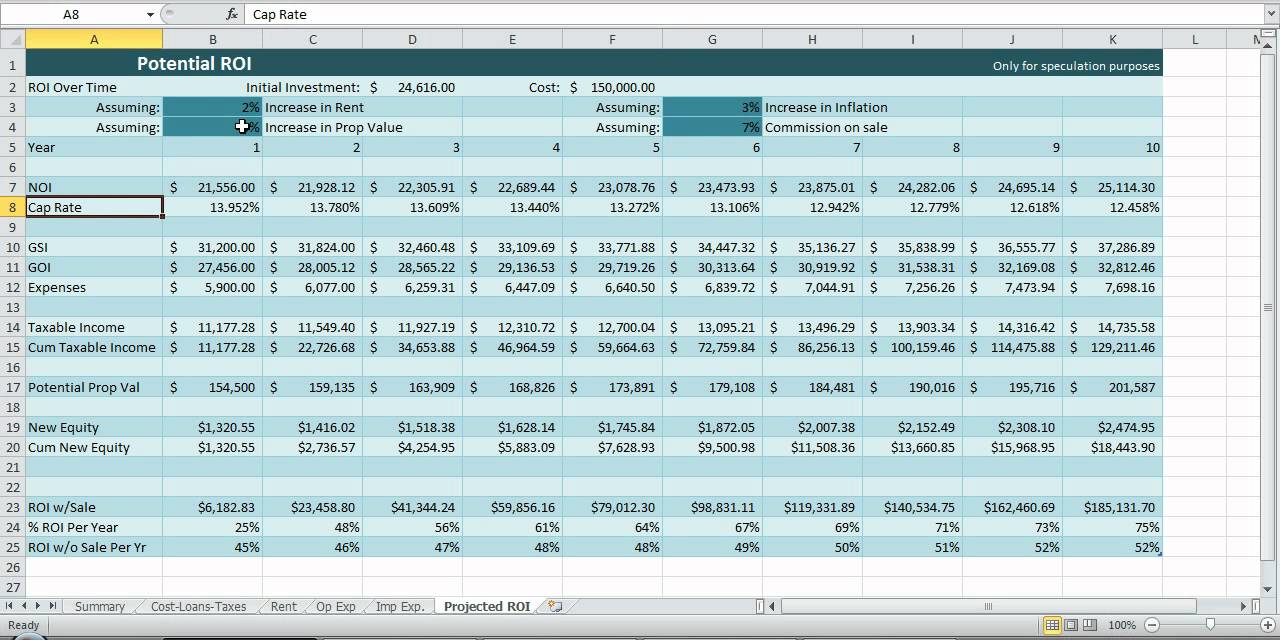Jump to the first sheet tab arrow

[x=10, y=606]
